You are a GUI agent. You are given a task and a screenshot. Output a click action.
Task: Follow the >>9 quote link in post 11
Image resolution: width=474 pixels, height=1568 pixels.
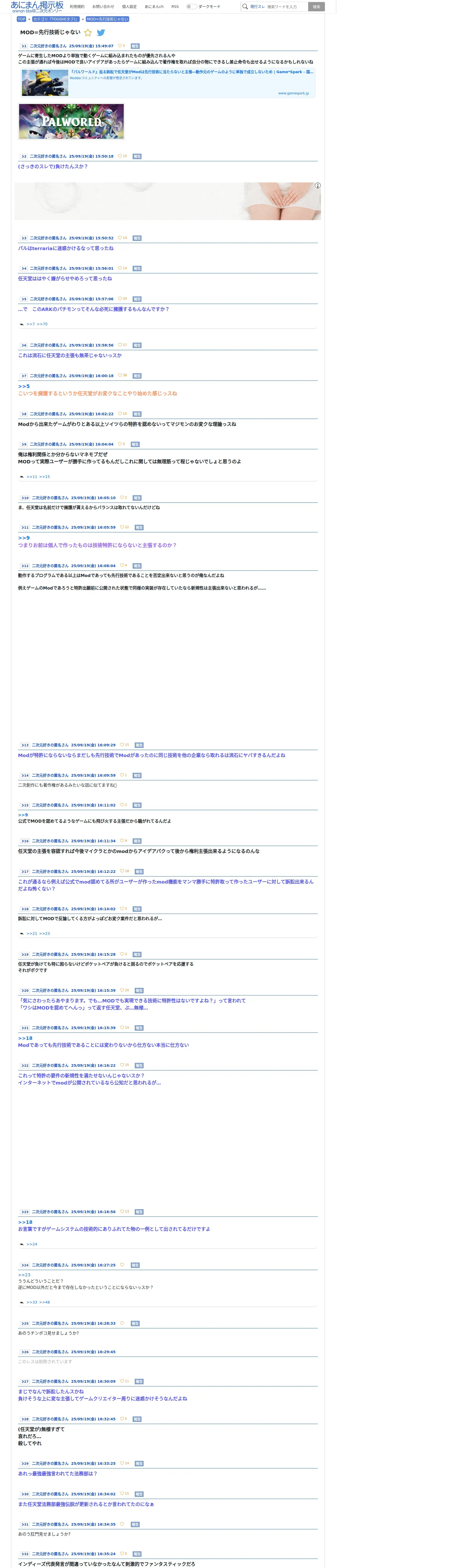[24, 538]
